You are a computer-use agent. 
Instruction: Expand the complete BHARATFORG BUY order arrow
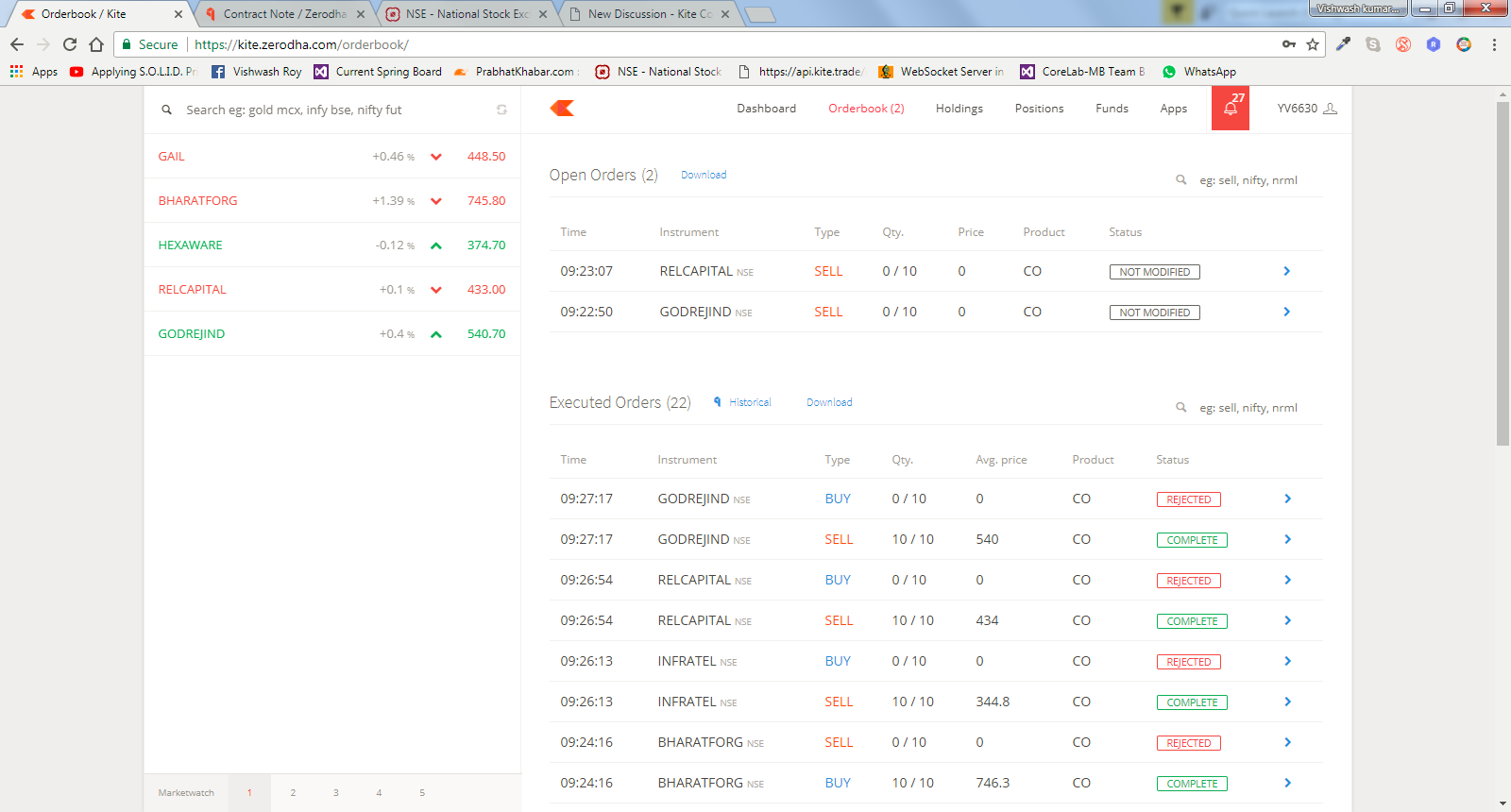tap(1287, 783)
